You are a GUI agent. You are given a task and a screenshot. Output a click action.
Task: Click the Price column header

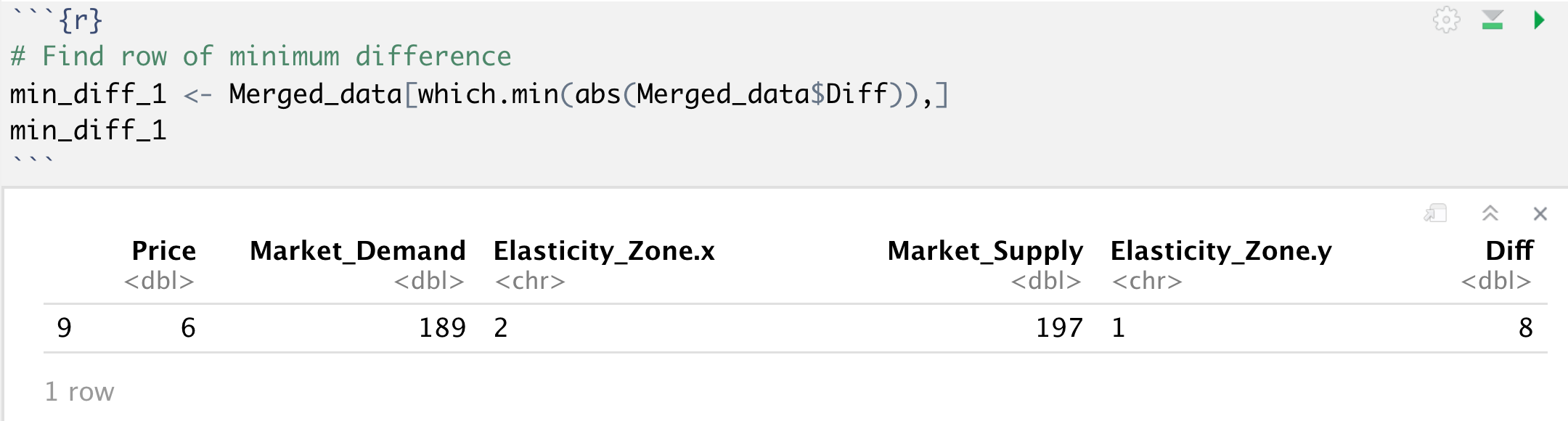(x=163, y=251)
